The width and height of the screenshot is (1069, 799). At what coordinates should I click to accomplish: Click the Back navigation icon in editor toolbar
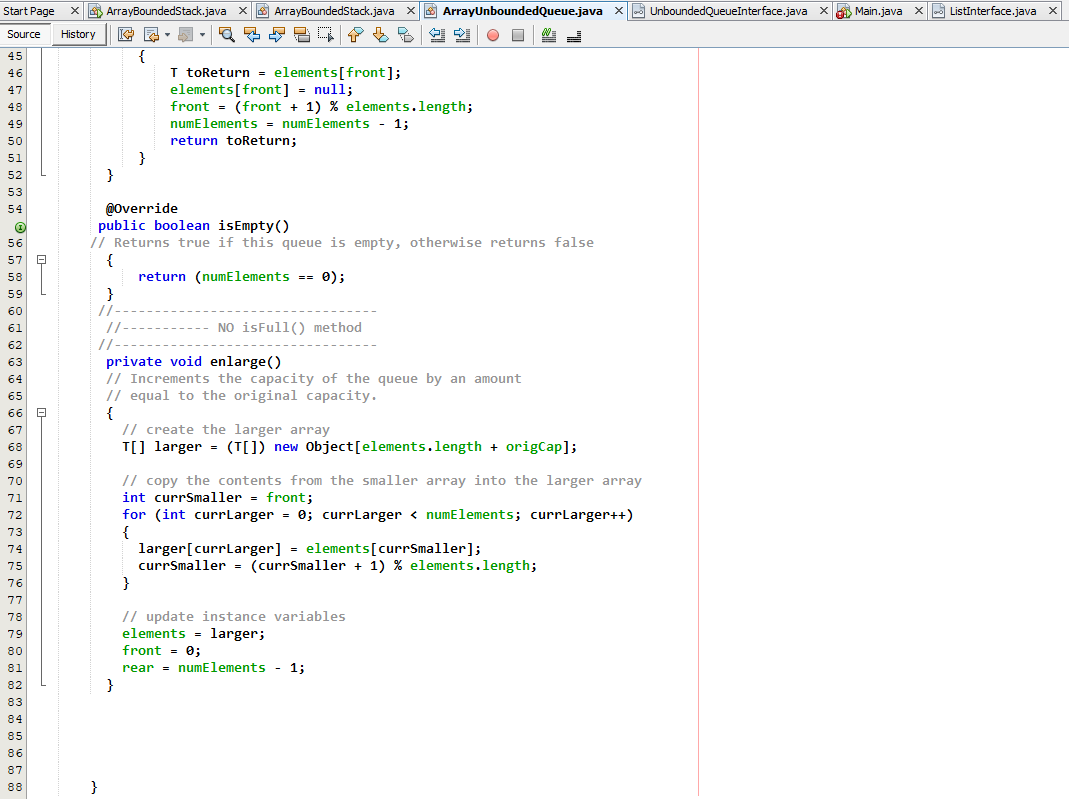(151, 35)
